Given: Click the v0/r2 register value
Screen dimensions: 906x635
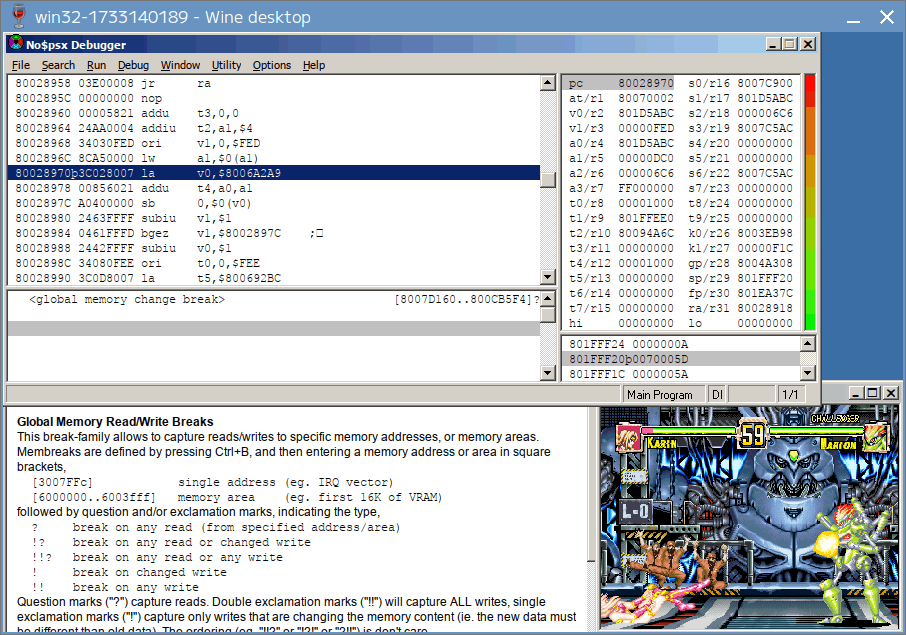Looking at the screenshot, I should pos(645,113).
